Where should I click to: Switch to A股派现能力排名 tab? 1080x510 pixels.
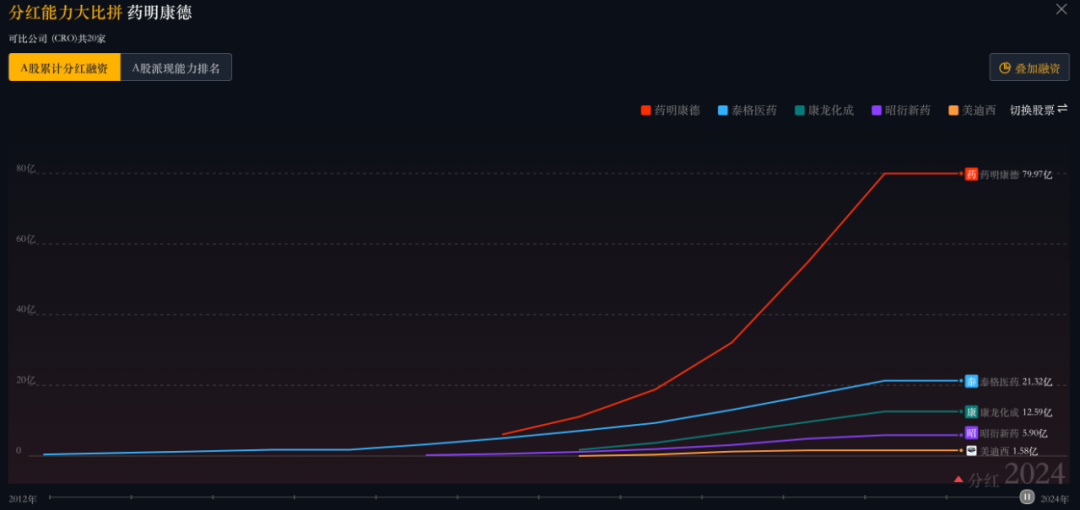176,68
